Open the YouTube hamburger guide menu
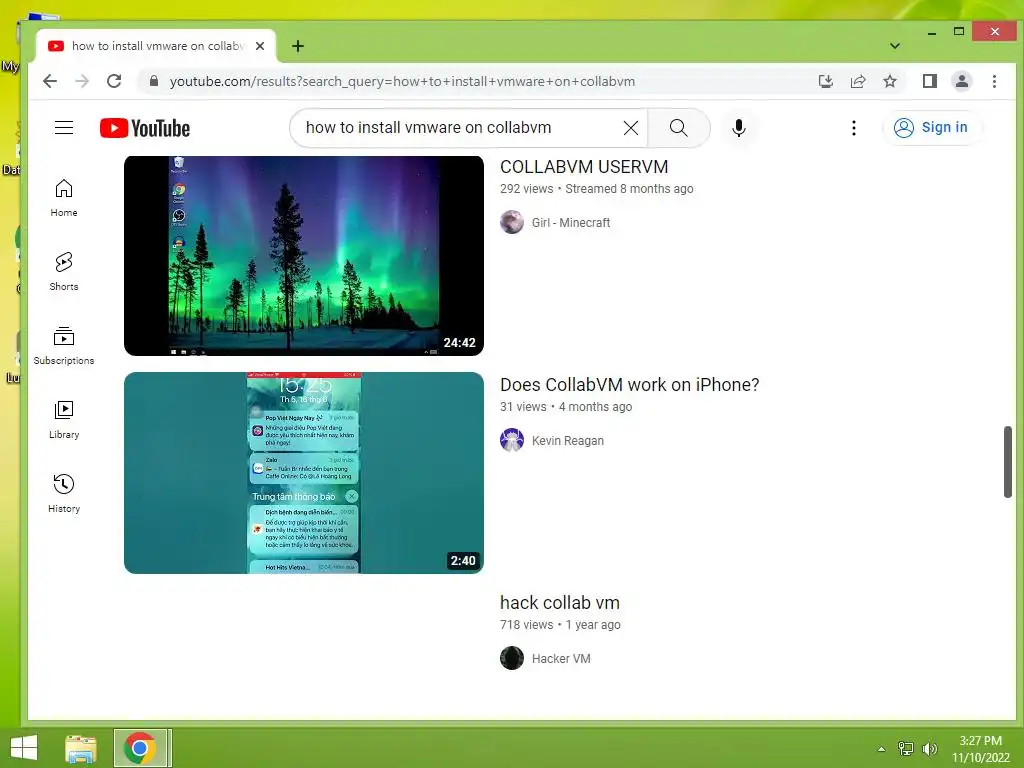1024x768 pixels. click(x=64, y=127)
